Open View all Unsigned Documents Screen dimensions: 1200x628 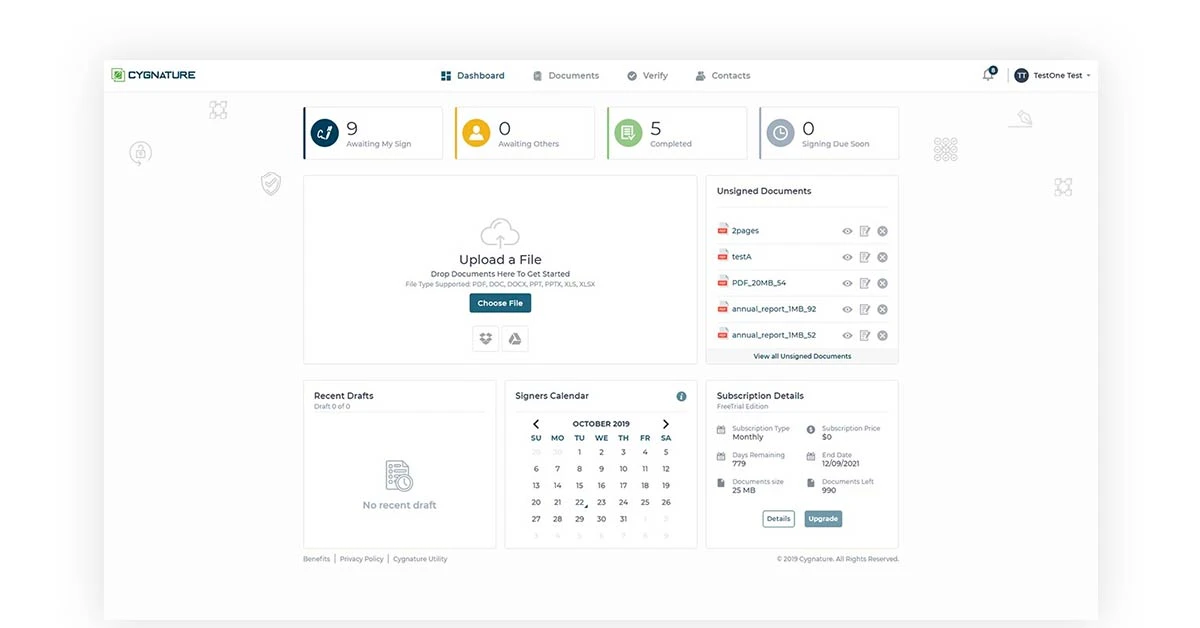801,355
